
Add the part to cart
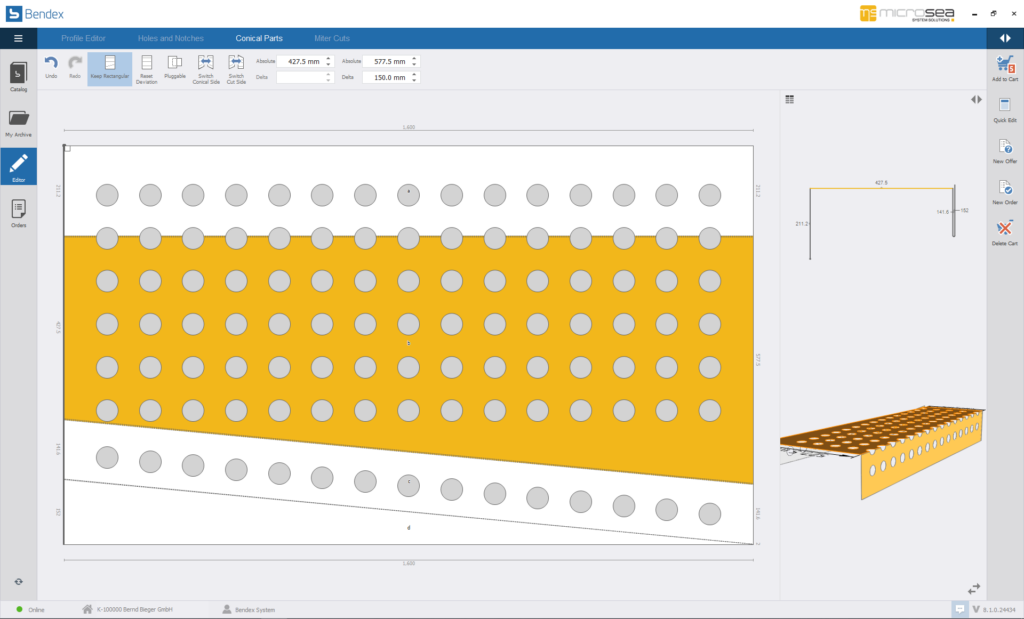(1004, 65)
